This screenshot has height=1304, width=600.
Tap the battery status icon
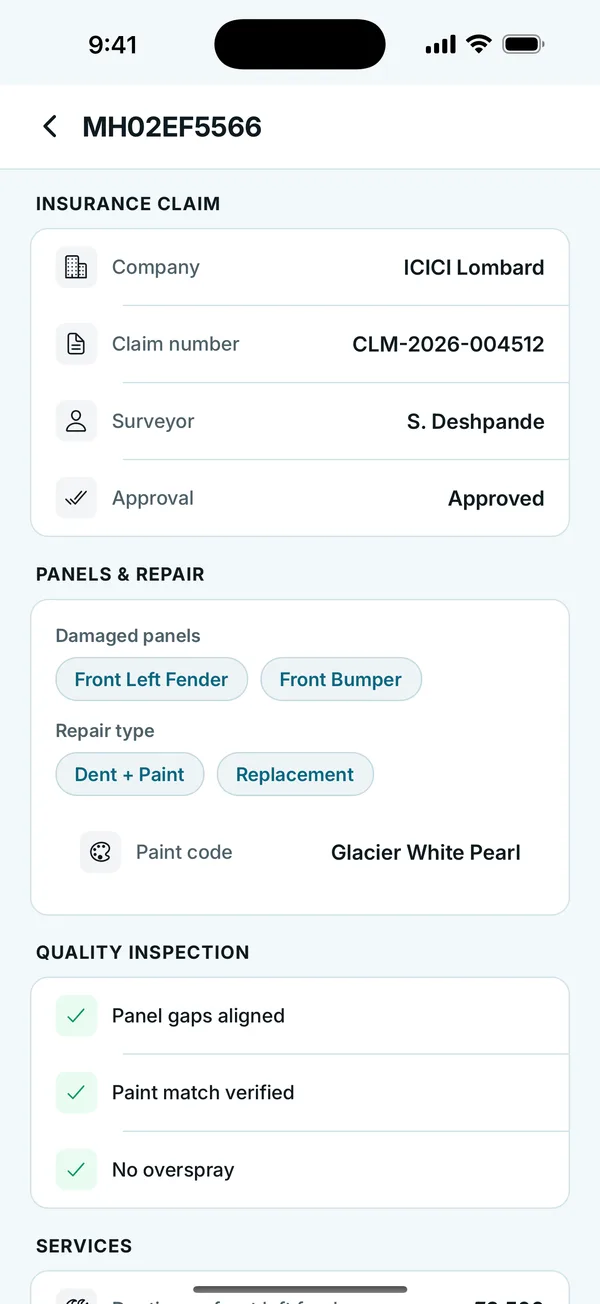[523, 44]
